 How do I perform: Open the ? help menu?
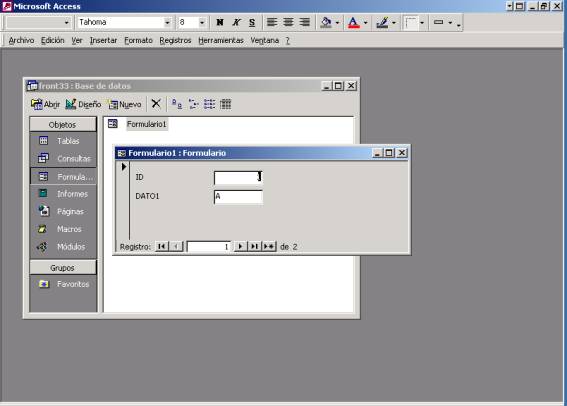tap(287, 40)
